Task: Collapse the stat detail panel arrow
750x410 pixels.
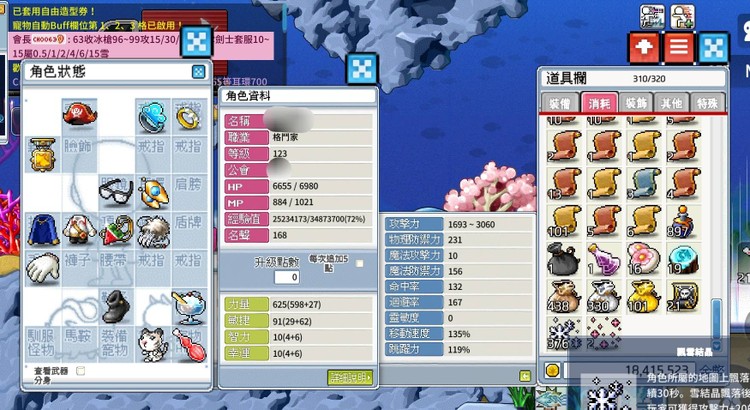Action: (x=525, y=376)
